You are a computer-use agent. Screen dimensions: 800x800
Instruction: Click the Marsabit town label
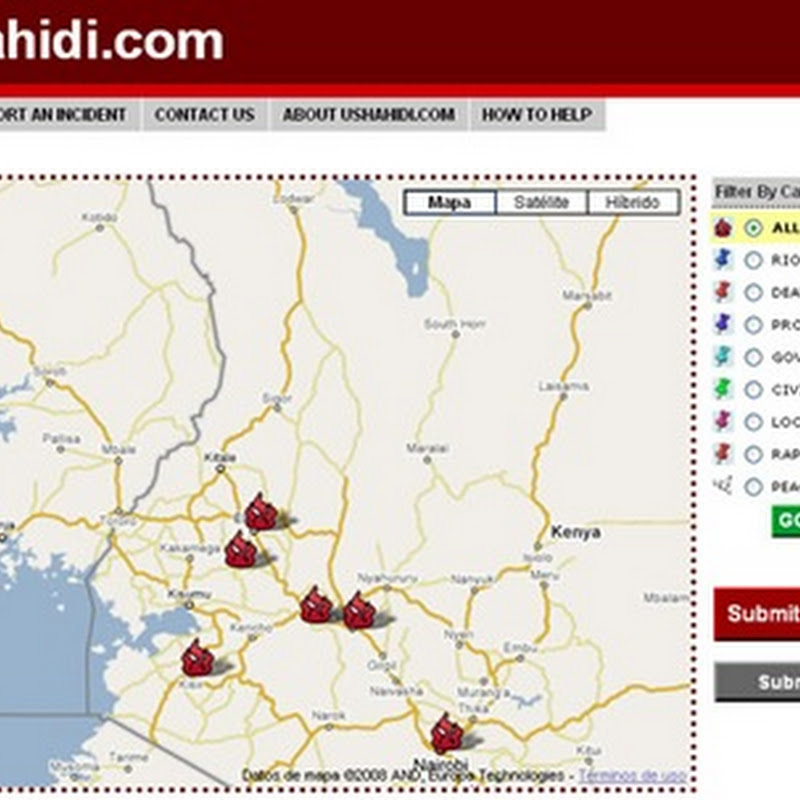click(587, 295)
